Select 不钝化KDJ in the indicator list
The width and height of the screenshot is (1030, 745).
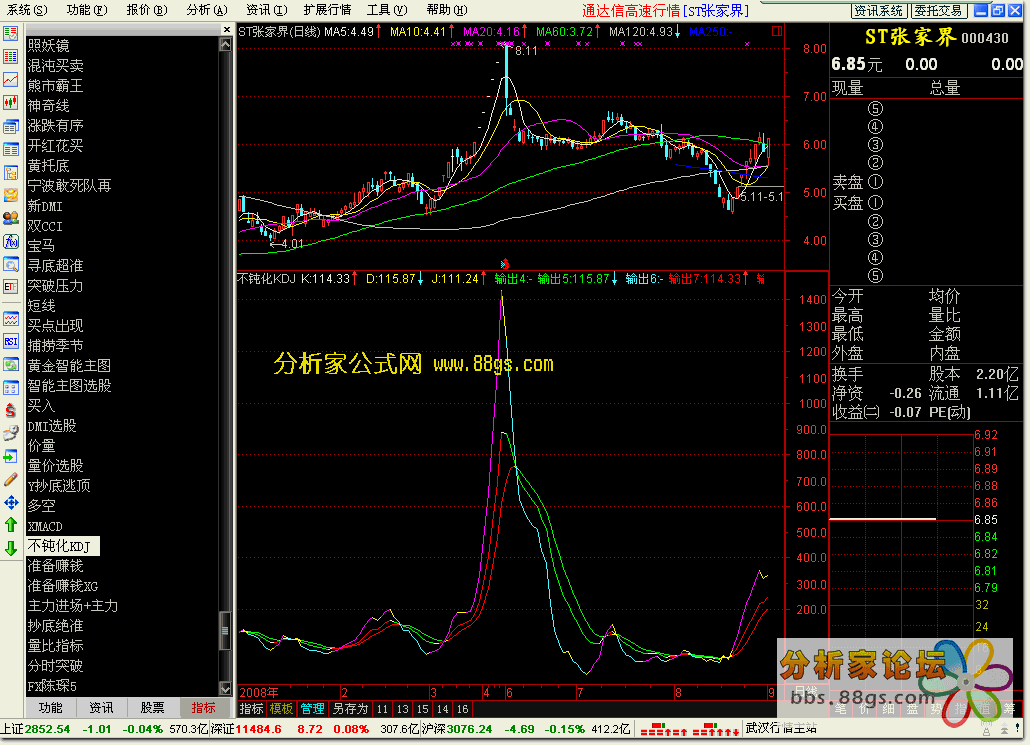tap(62, 546)
